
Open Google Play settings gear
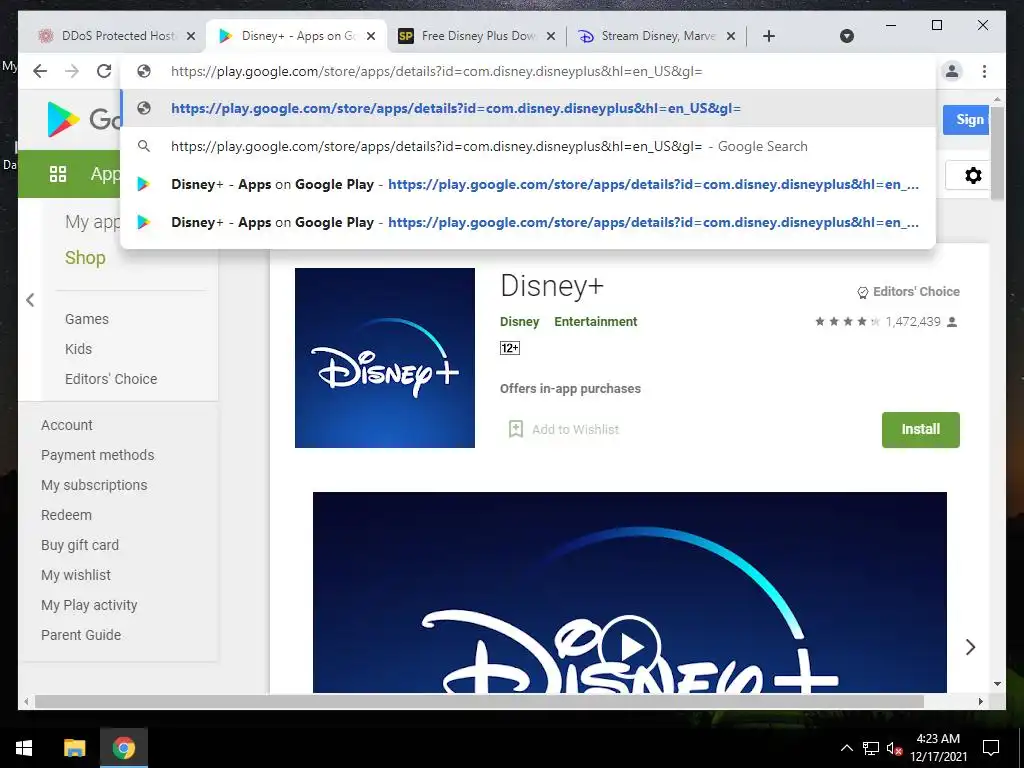972,175
